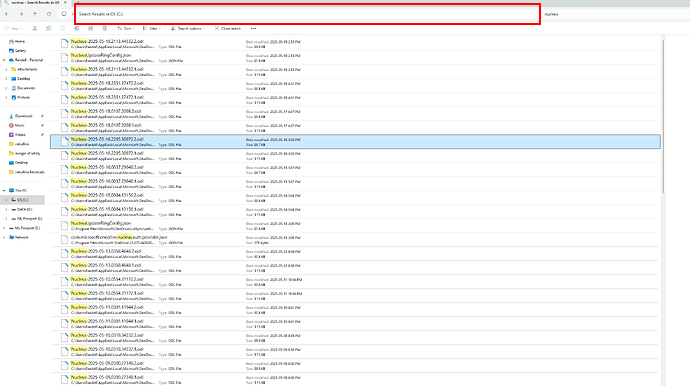Add a new File Explorer tab
690x386 pixels.
(78, 3)
